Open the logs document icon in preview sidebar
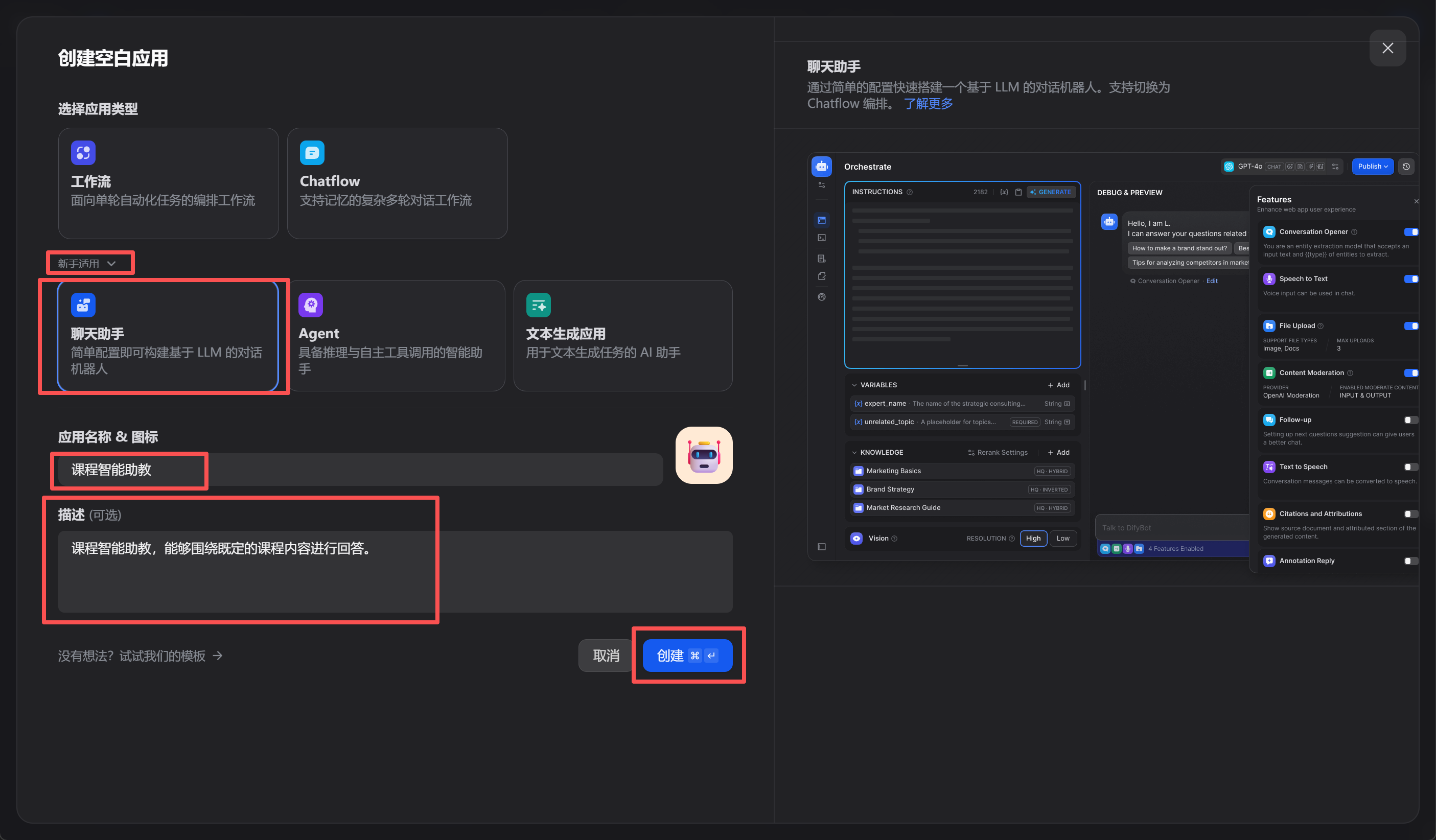This screenshot has width=1436, height=840. point(821,258)
